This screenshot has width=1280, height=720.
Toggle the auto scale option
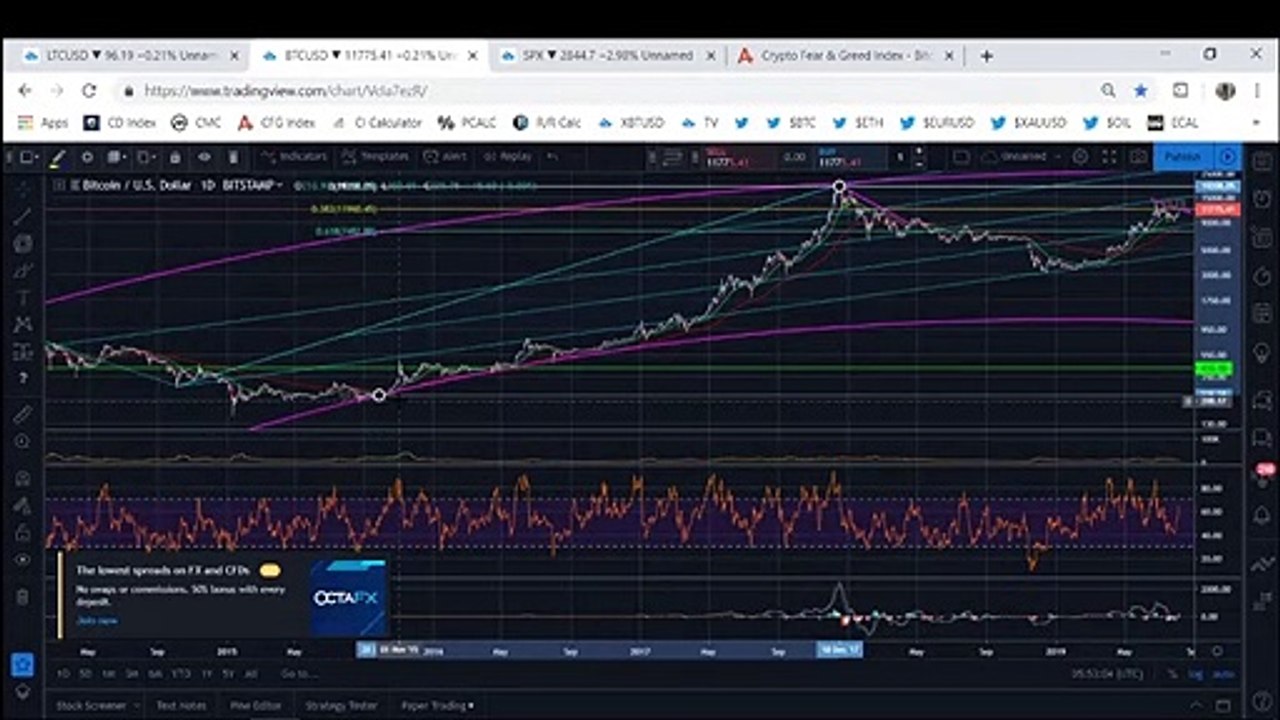tap(1222, 674)
